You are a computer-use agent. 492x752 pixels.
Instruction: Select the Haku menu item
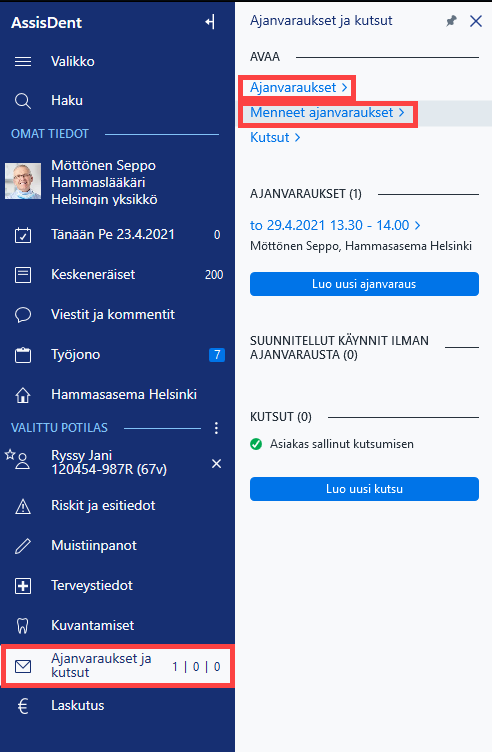tap(67, 101)
